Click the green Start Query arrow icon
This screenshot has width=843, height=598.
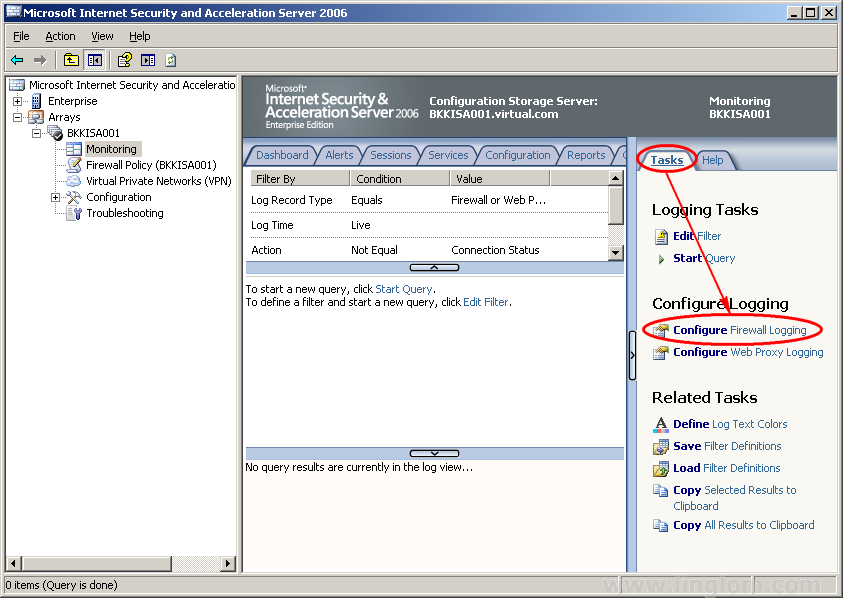click(661, 259)
